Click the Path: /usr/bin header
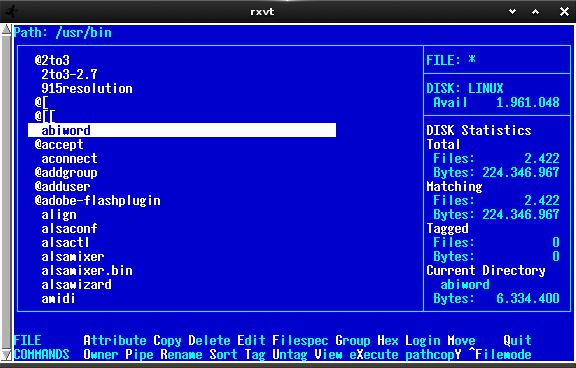 63,32
